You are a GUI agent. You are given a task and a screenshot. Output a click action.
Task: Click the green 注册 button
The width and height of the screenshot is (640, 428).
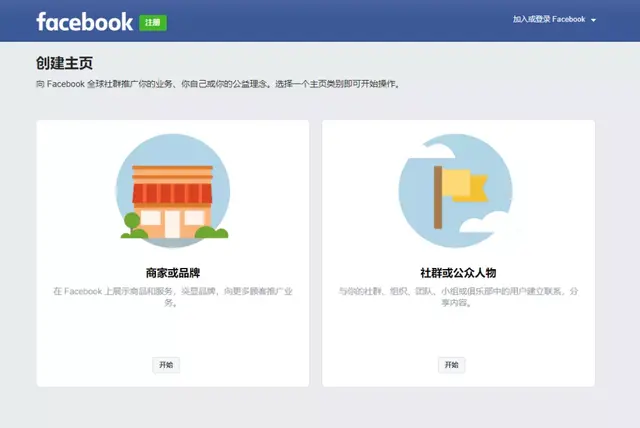[153, 23]
